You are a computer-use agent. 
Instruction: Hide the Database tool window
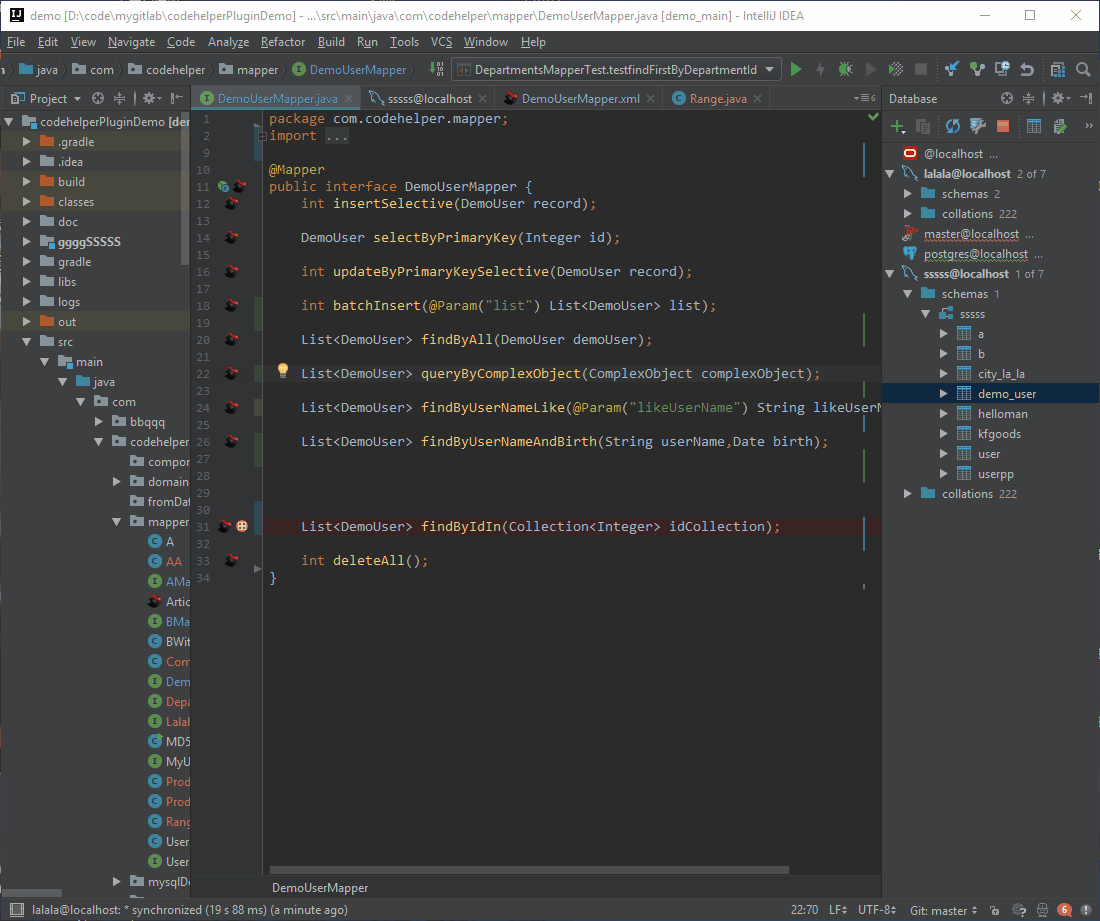pyautogui.click(x=1086, y=98)
